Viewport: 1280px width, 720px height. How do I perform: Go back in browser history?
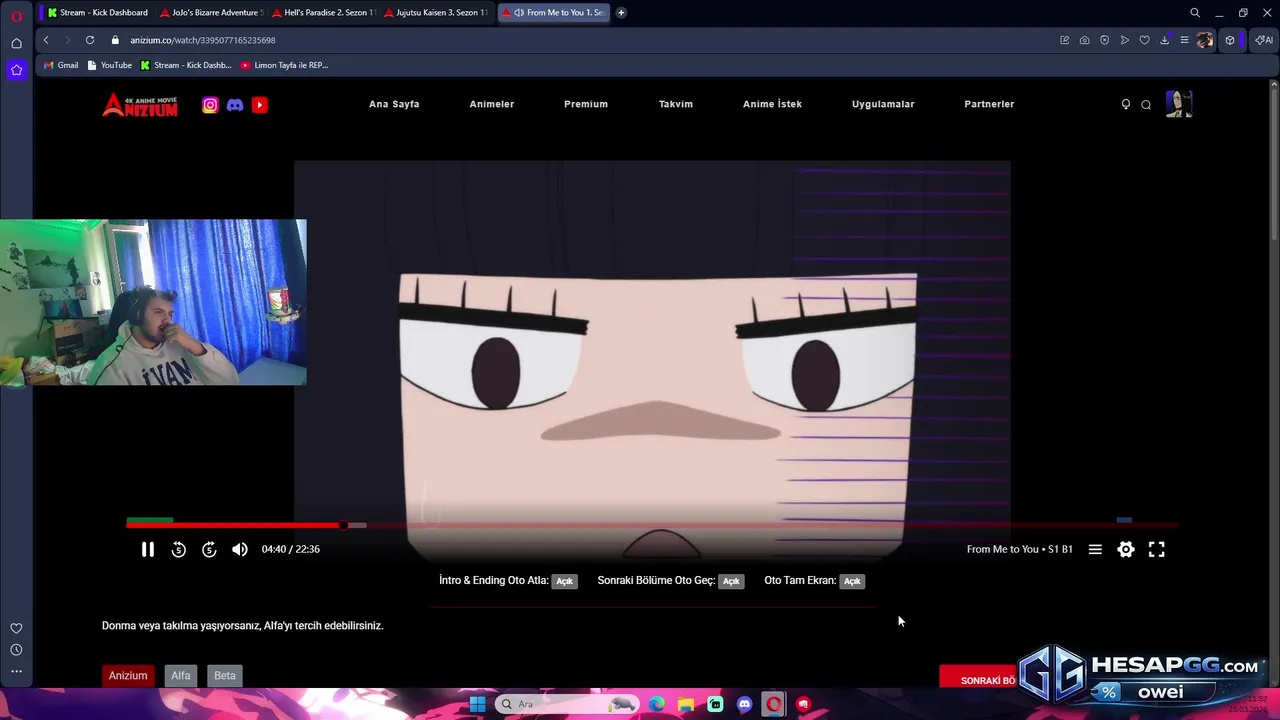coord(46,40)
